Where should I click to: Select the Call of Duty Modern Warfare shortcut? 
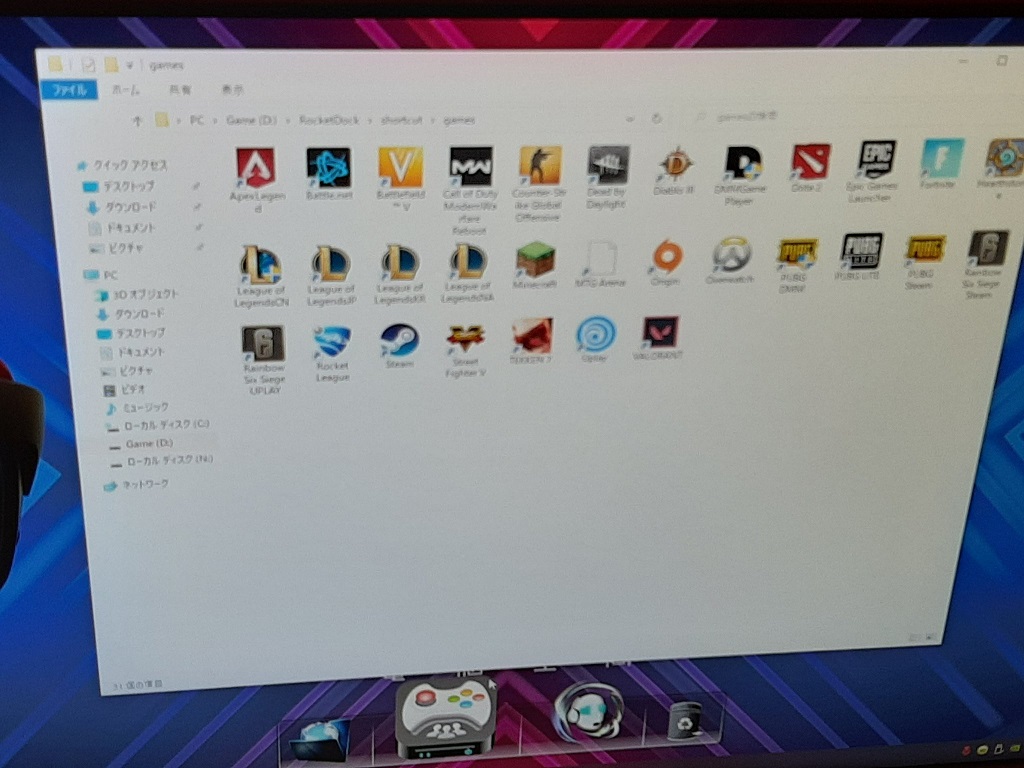(x=470, y=189)
